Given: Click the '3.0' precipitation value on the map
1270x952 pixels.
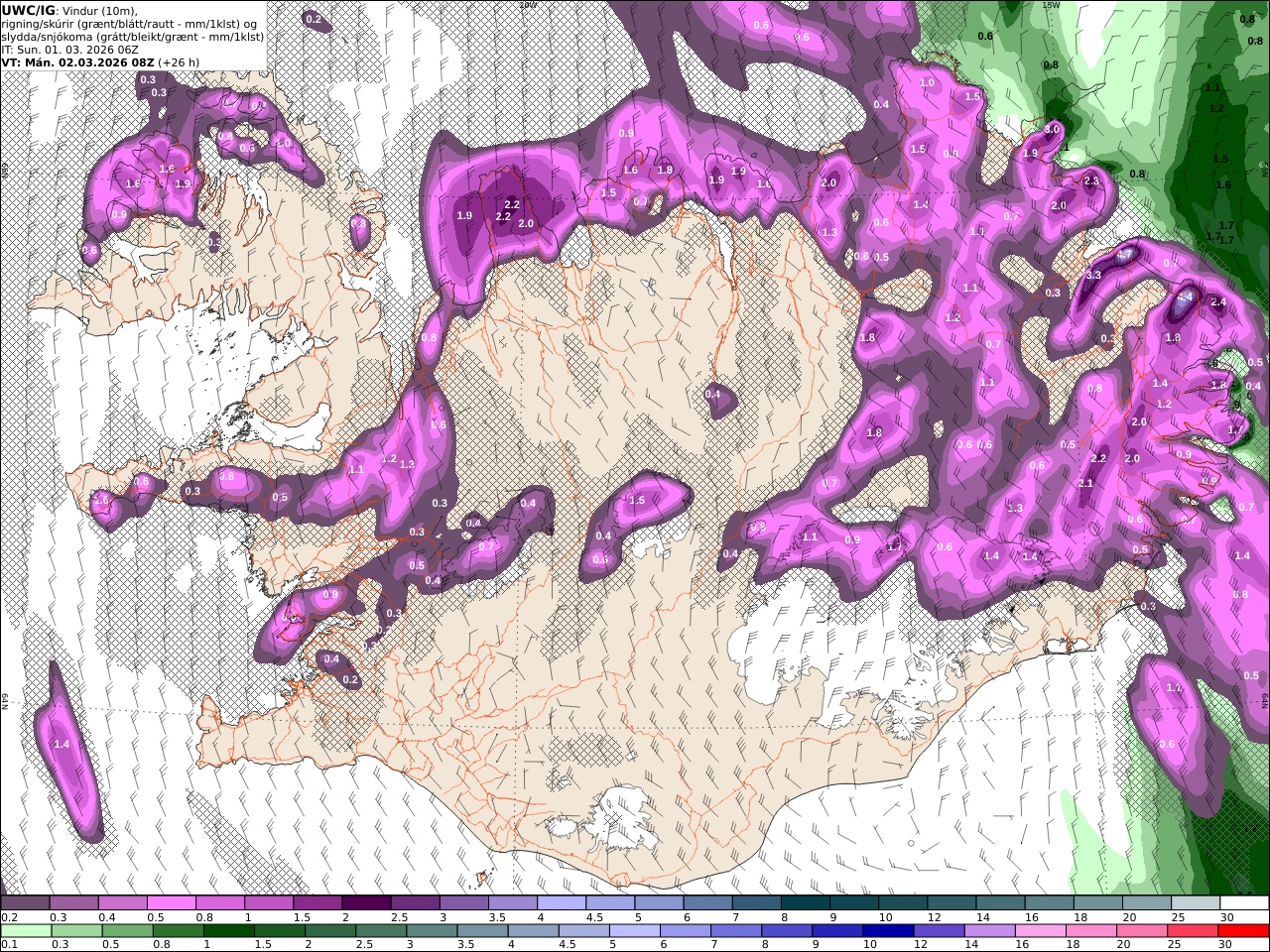Looking at the screenshot, I should (x=1053, y=129).
